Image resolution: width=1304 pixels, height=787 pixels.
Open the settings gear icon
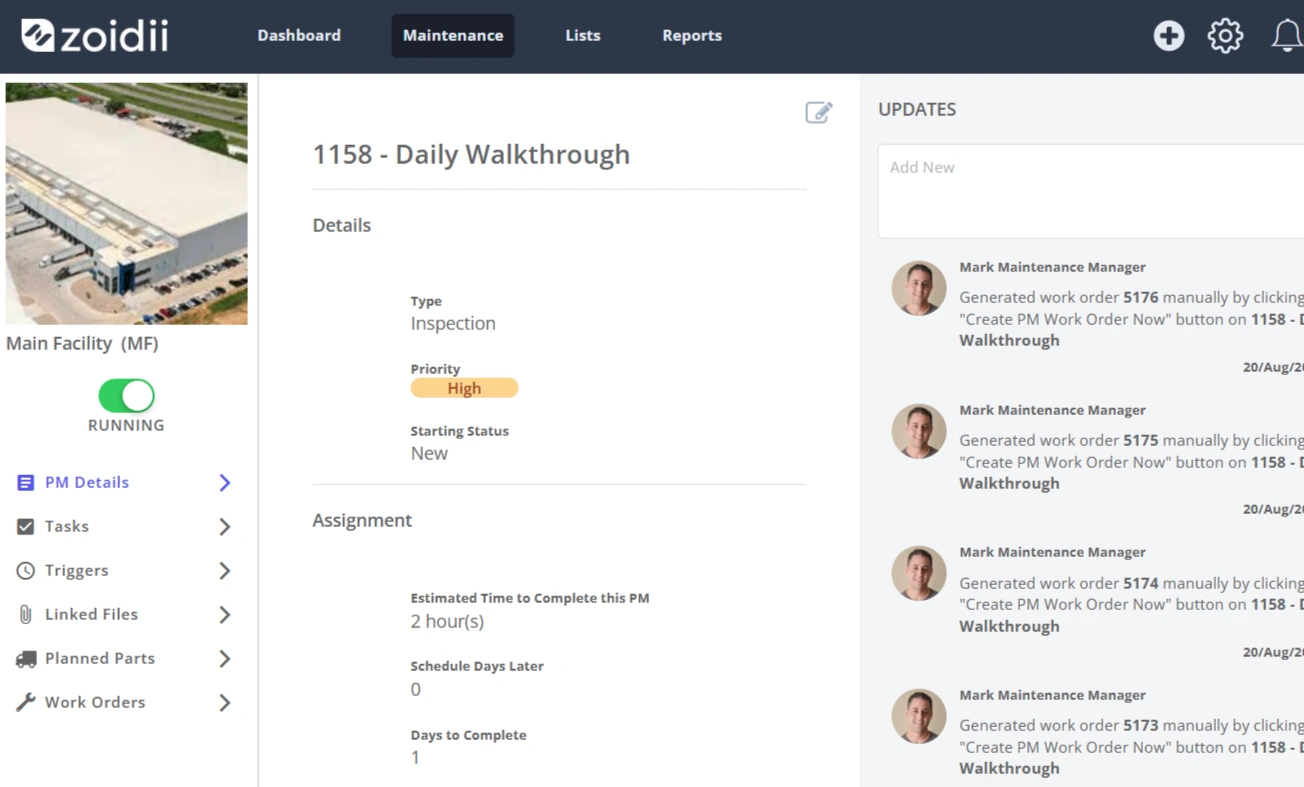pos(1225,36)
